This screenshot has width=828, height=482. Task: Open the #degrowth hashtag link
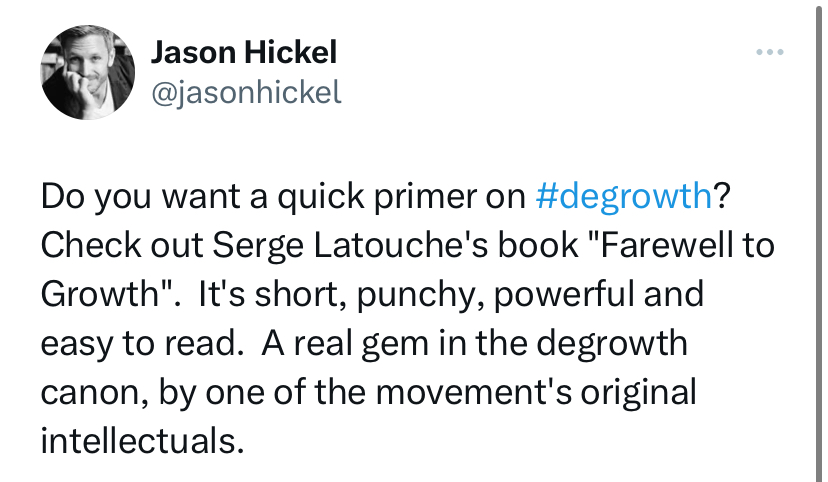tap(623, 196)
